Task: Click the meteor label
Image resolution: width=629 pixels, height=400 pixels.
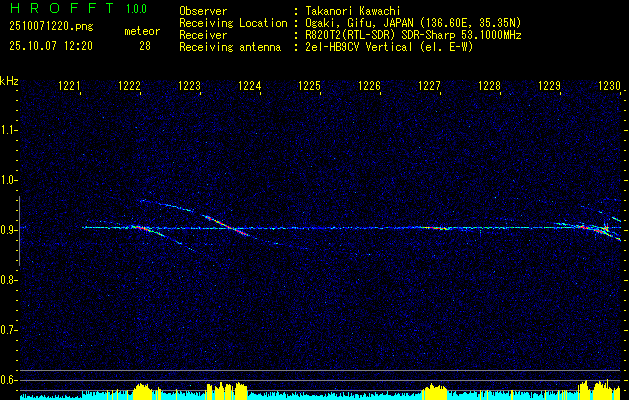Action: coord(142,31)
